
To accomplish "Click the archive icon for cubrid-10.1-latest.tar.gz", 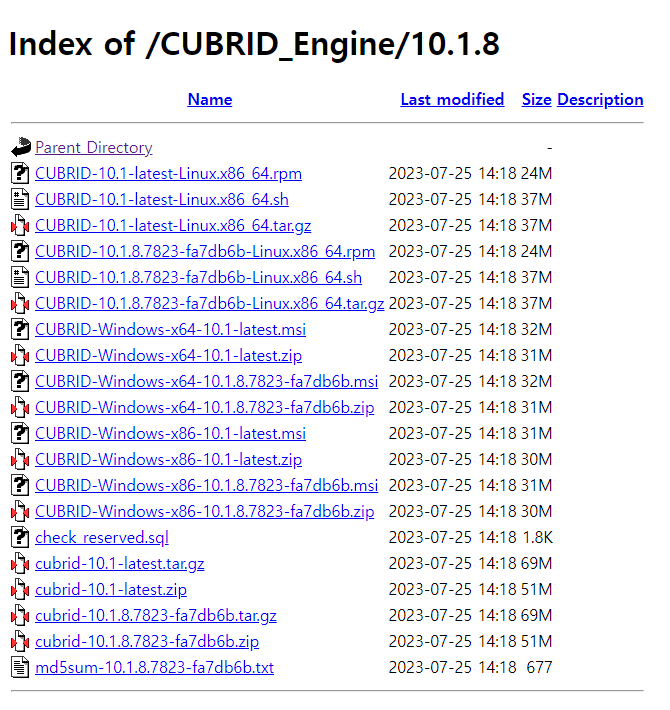I will point(20,563).
